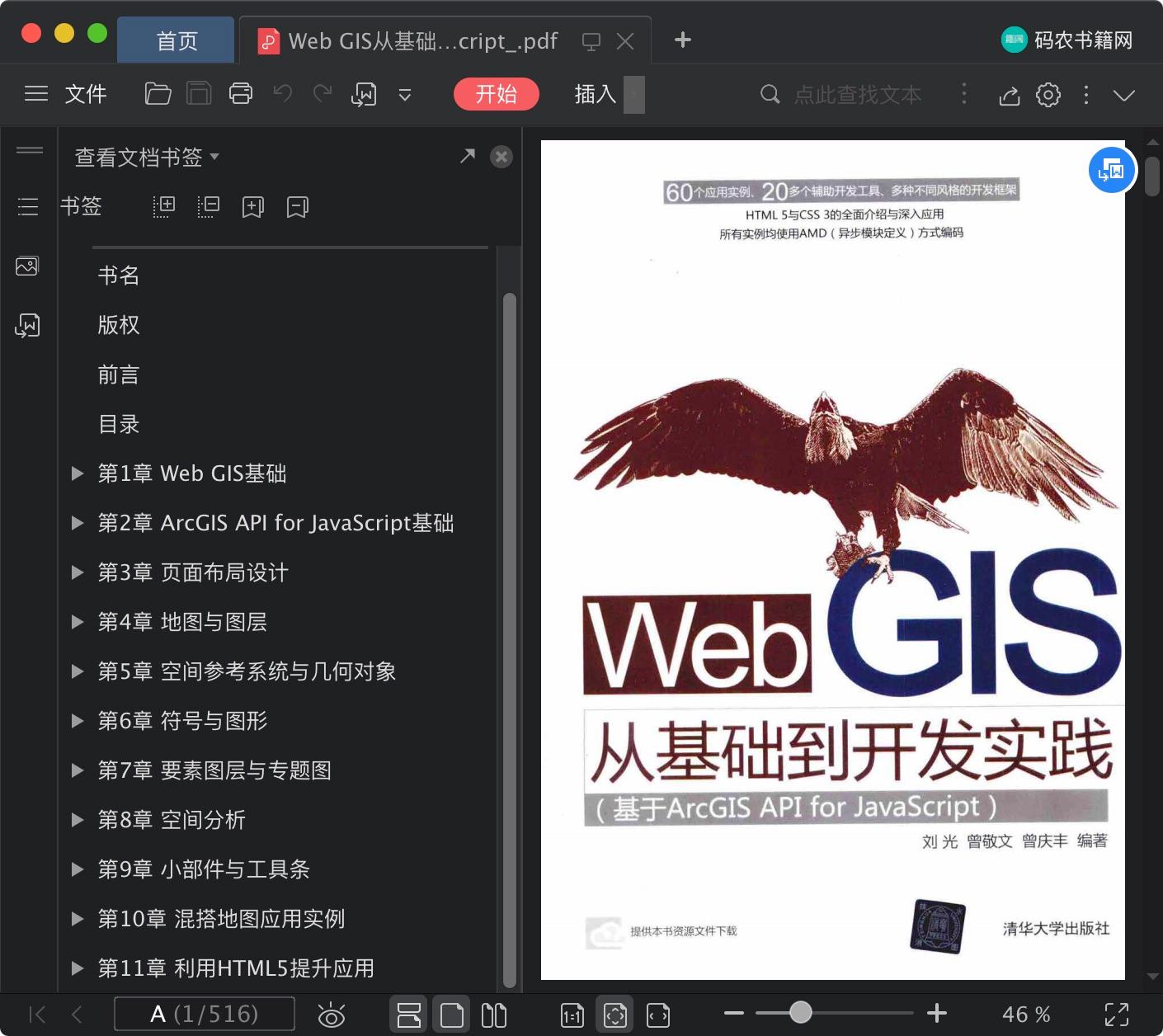Enable single page view mode

[x=452, y=1015]
